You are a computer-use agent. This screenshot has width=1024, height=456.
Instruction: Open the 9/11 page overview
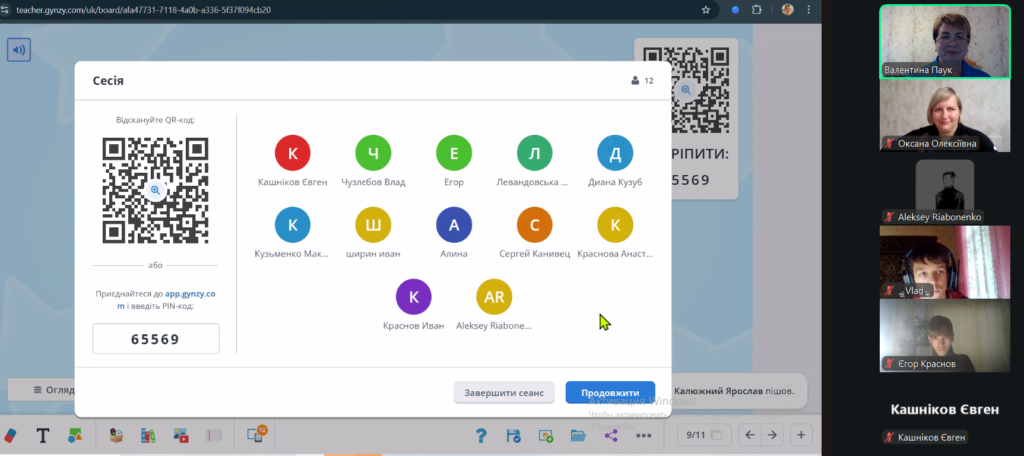click(696, 435)
